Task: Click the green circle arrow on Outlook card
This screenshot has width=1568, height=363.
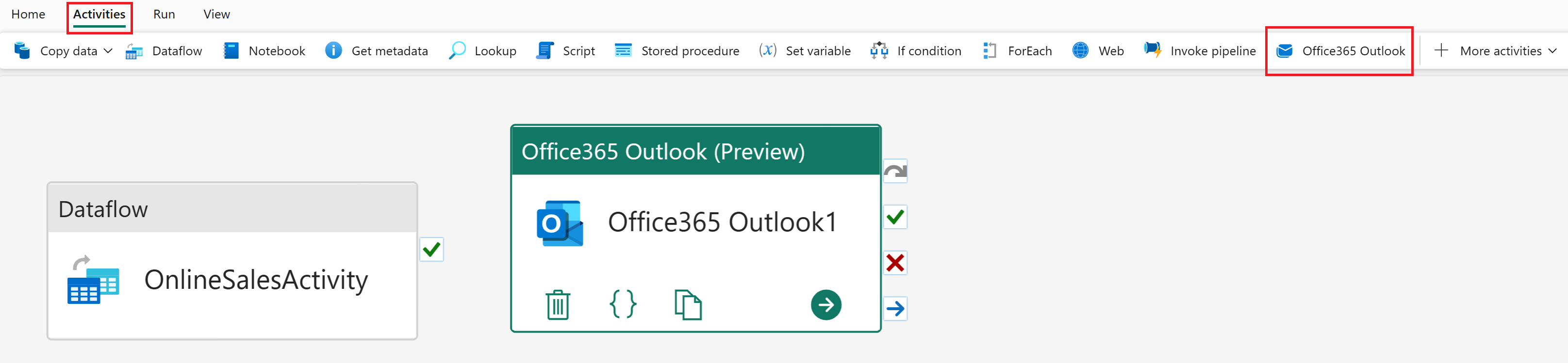Action: click(826, 305)
